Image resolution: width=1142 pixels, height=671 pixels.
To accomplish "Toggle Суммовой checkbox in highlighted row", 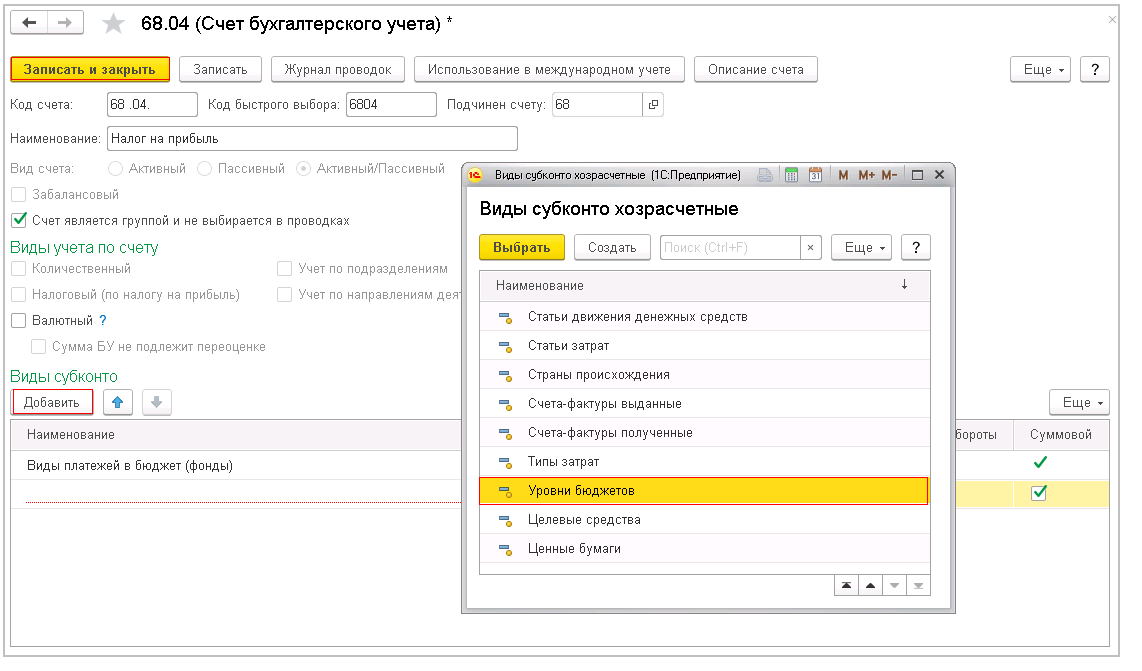I will [x=1039, y=492].
